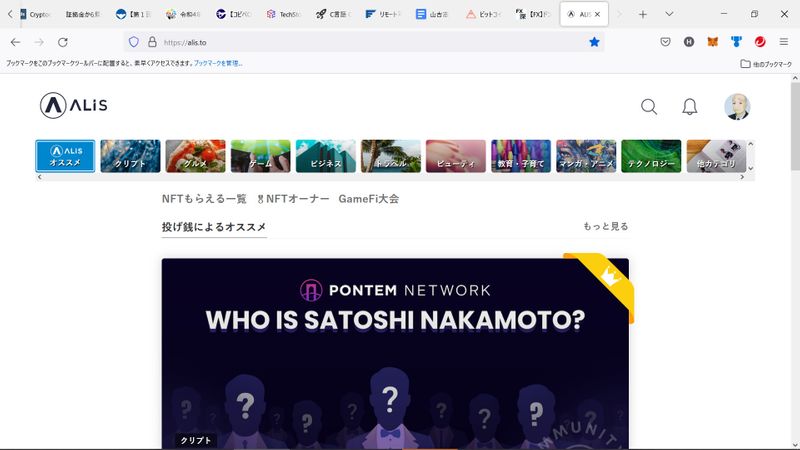Open the MetaMask fox extension
800x450 pixels.
pos(712,42)
